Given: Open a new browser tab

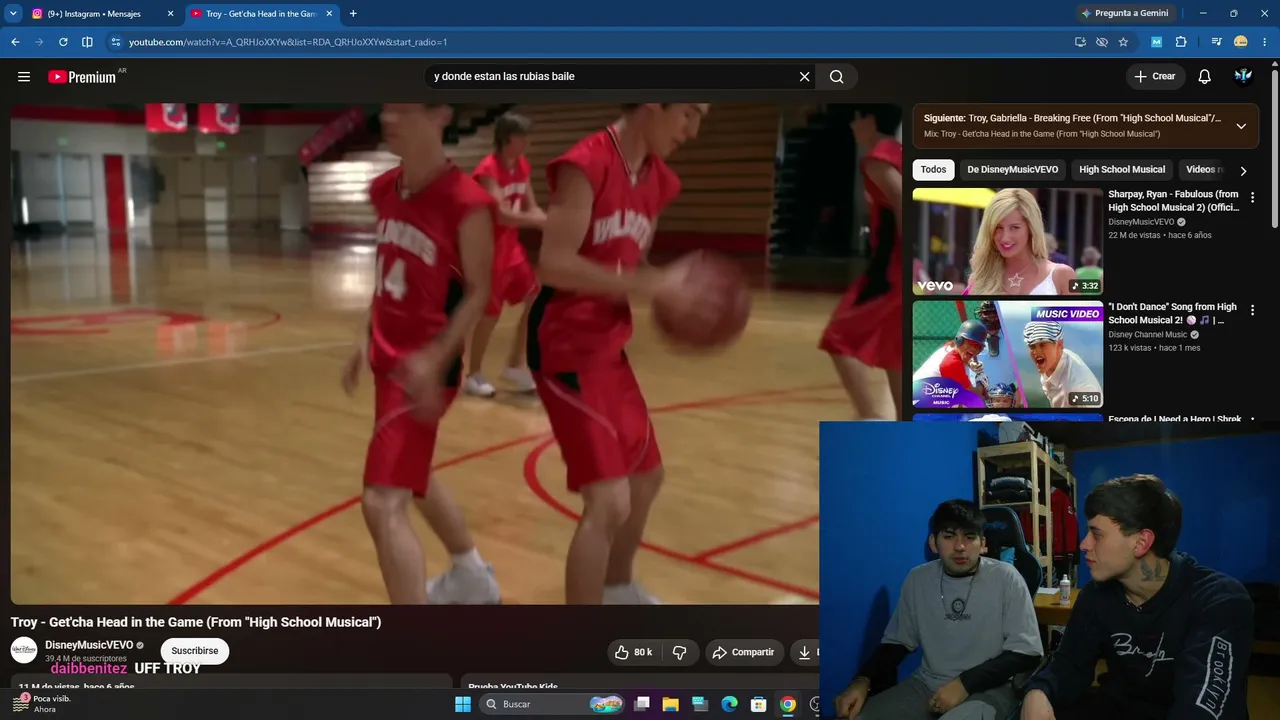Looking at the screenshot, I should pos(353,14).
